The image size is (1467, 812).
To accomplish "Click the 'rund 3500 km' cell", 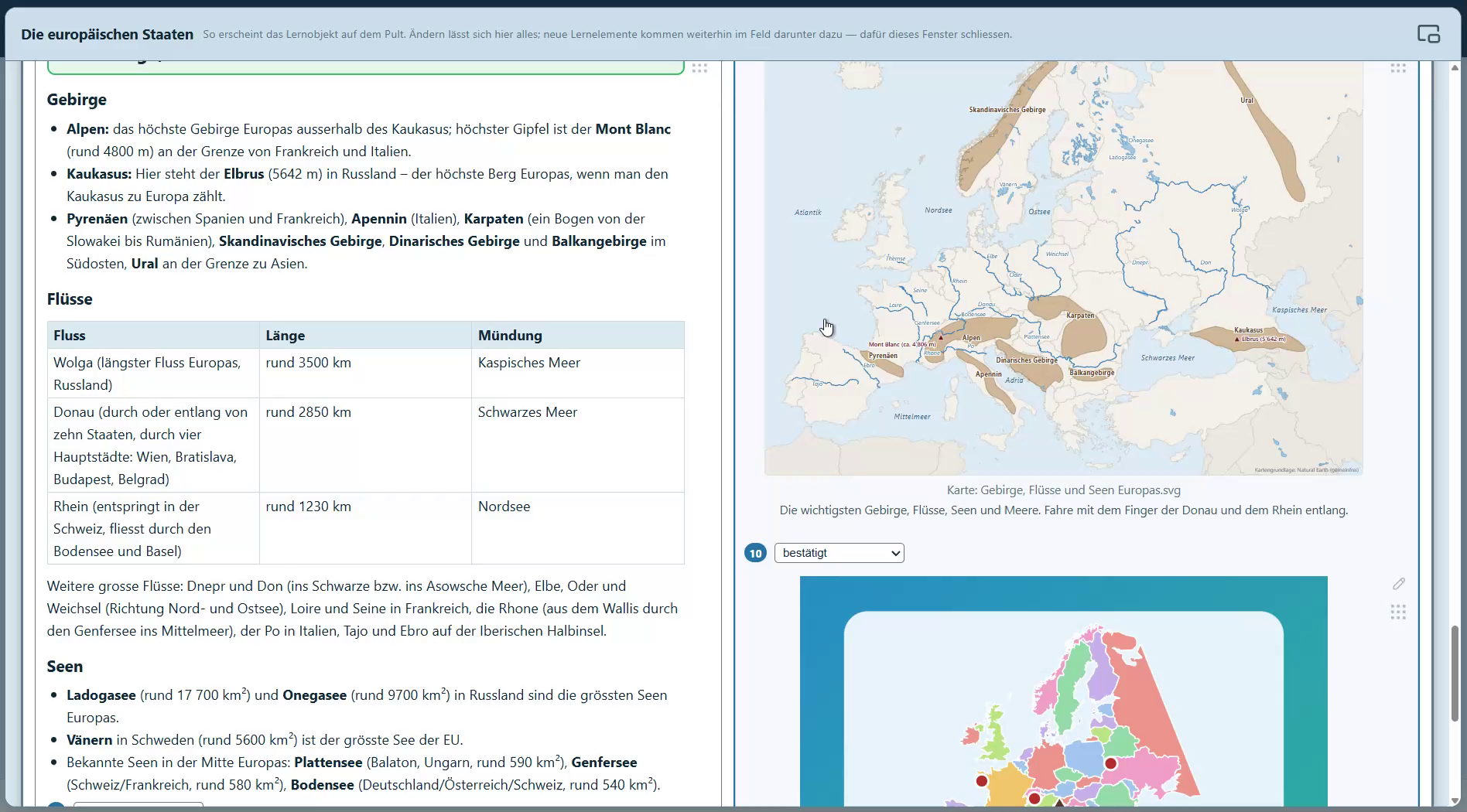I will pos(365,374).
